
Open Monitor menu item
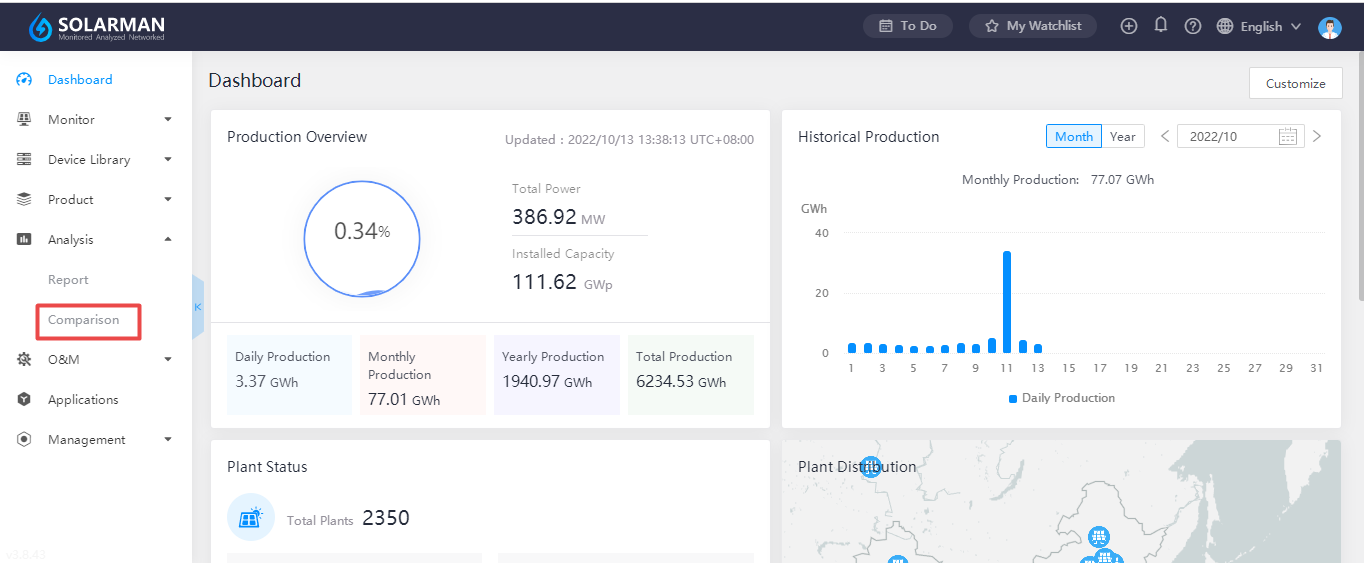[x=71, y=119]
